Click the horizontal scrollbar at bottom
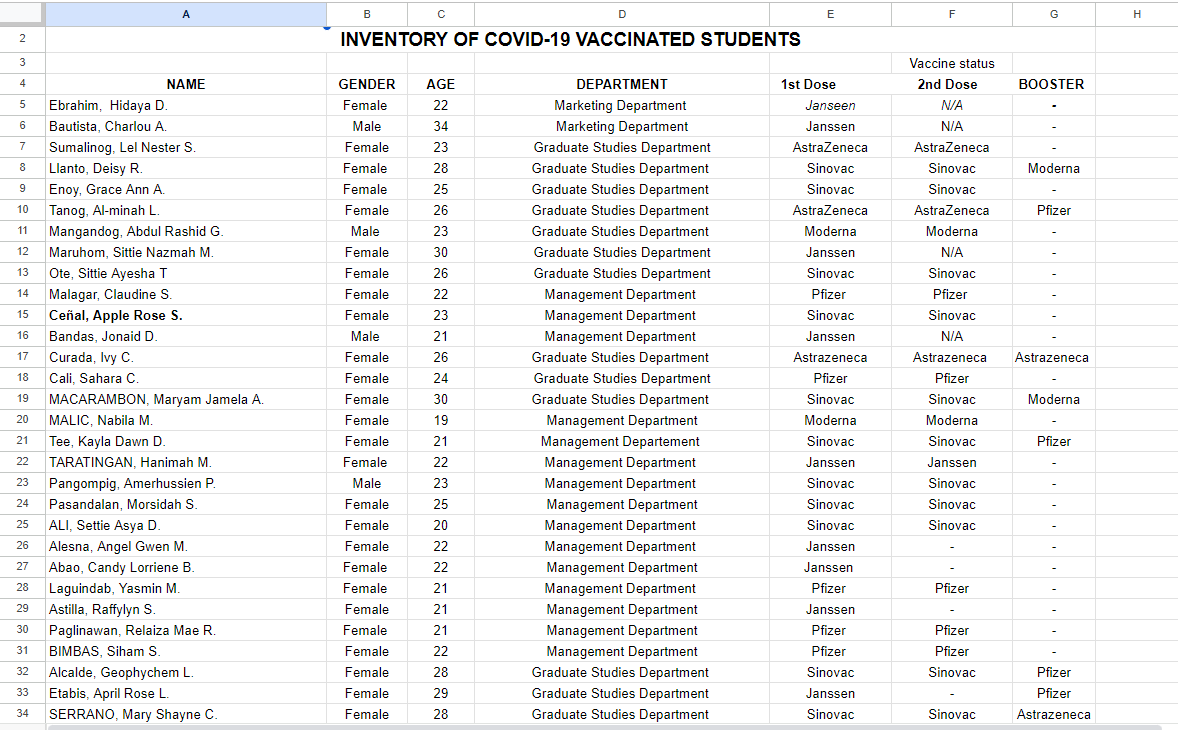The height and width of the screenshot is (730, 1178). click(x=600, y=726)
